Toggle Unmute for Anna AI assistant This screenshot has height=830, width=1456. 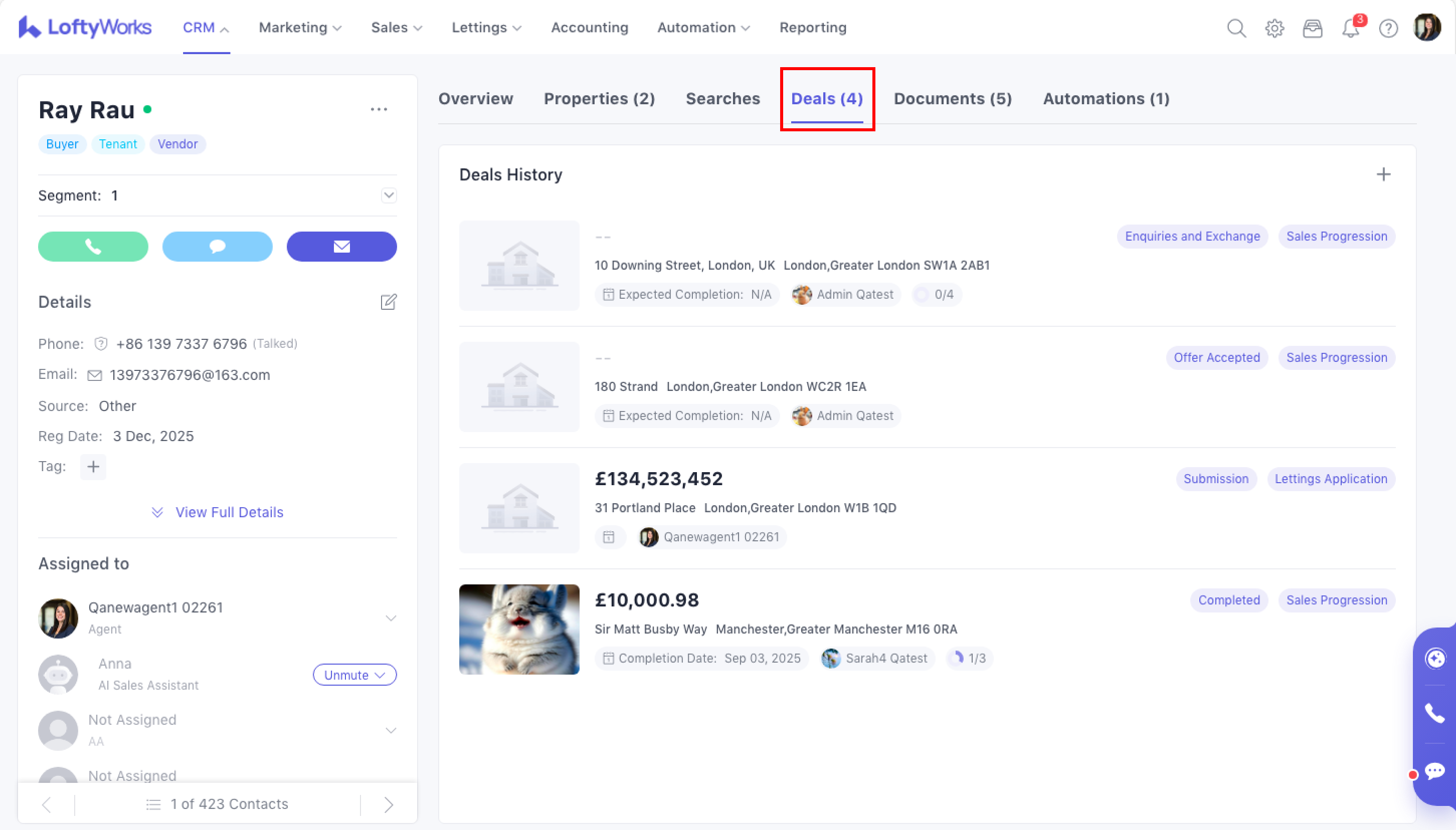pos(354,675)
